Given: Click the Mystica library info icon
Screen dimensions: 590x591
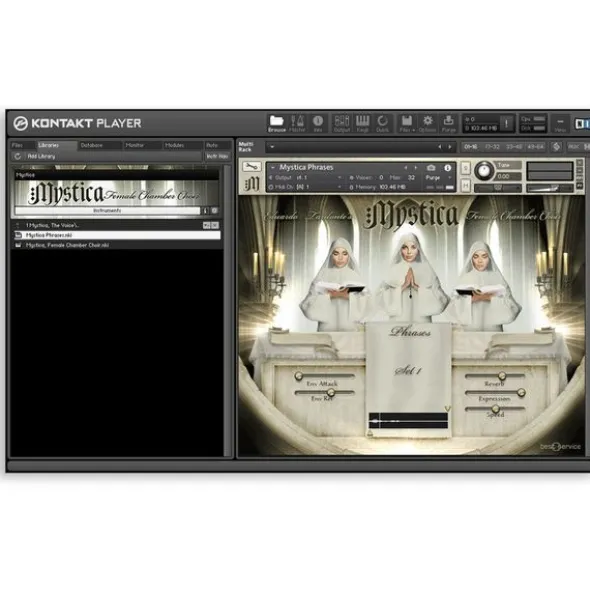Looking at the screenshot, I should click(x=205, y=211).
